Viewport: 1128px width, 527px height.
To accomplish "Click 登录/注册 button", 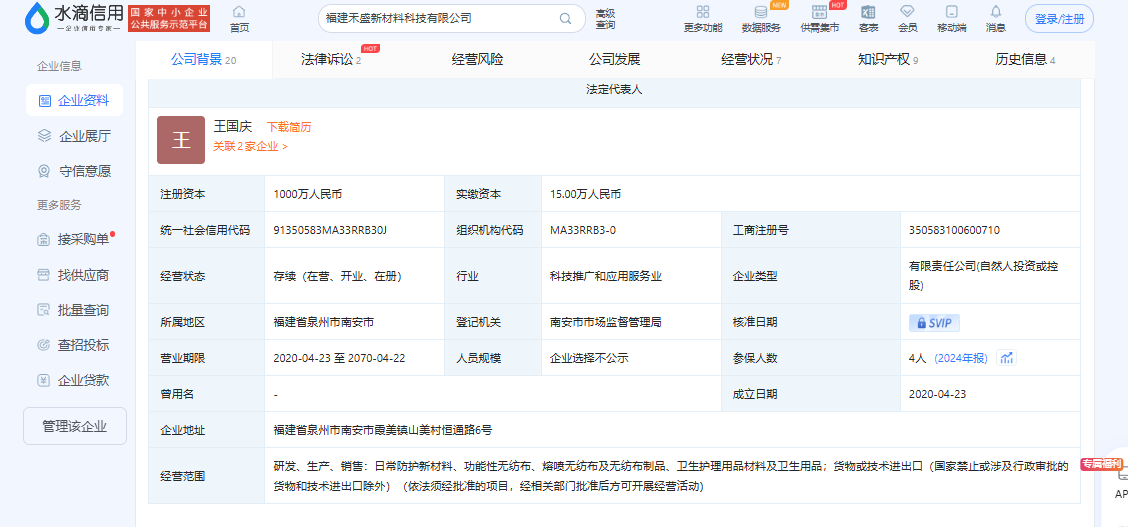I will click(x=1059, y=19).
